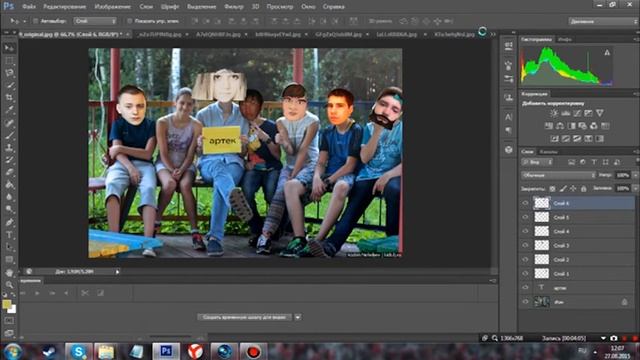Hide layer Слой 4

pos(525,231)
